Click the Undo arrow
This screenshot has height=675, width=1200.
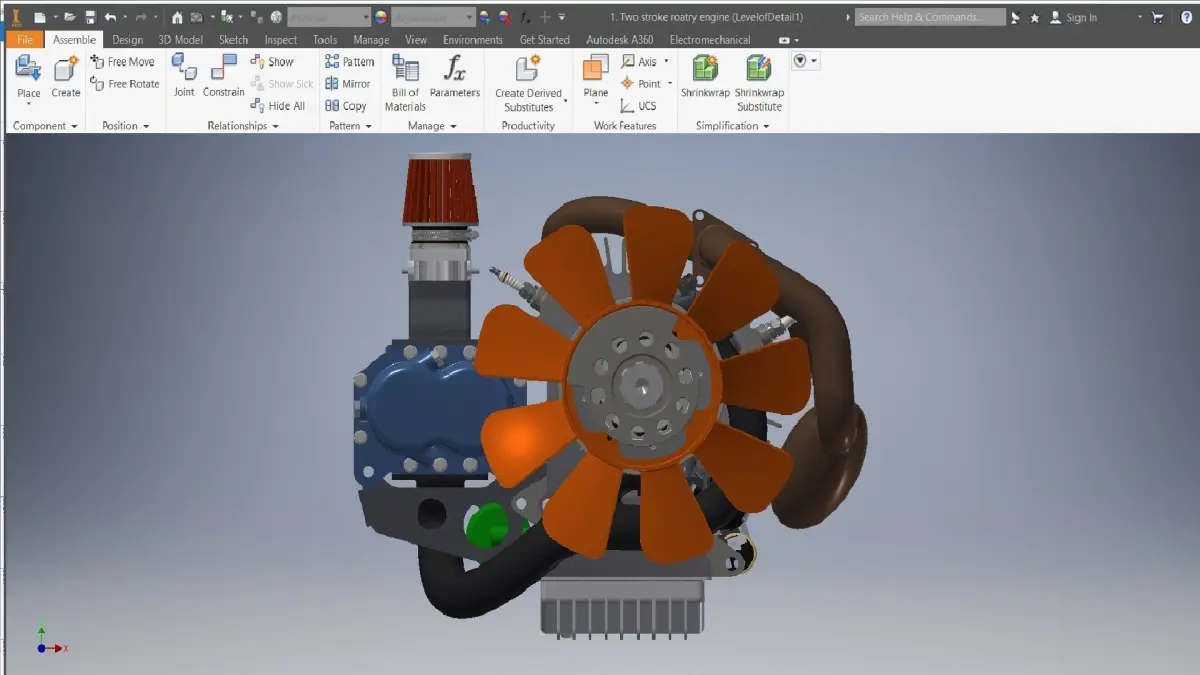click(110, 17)
